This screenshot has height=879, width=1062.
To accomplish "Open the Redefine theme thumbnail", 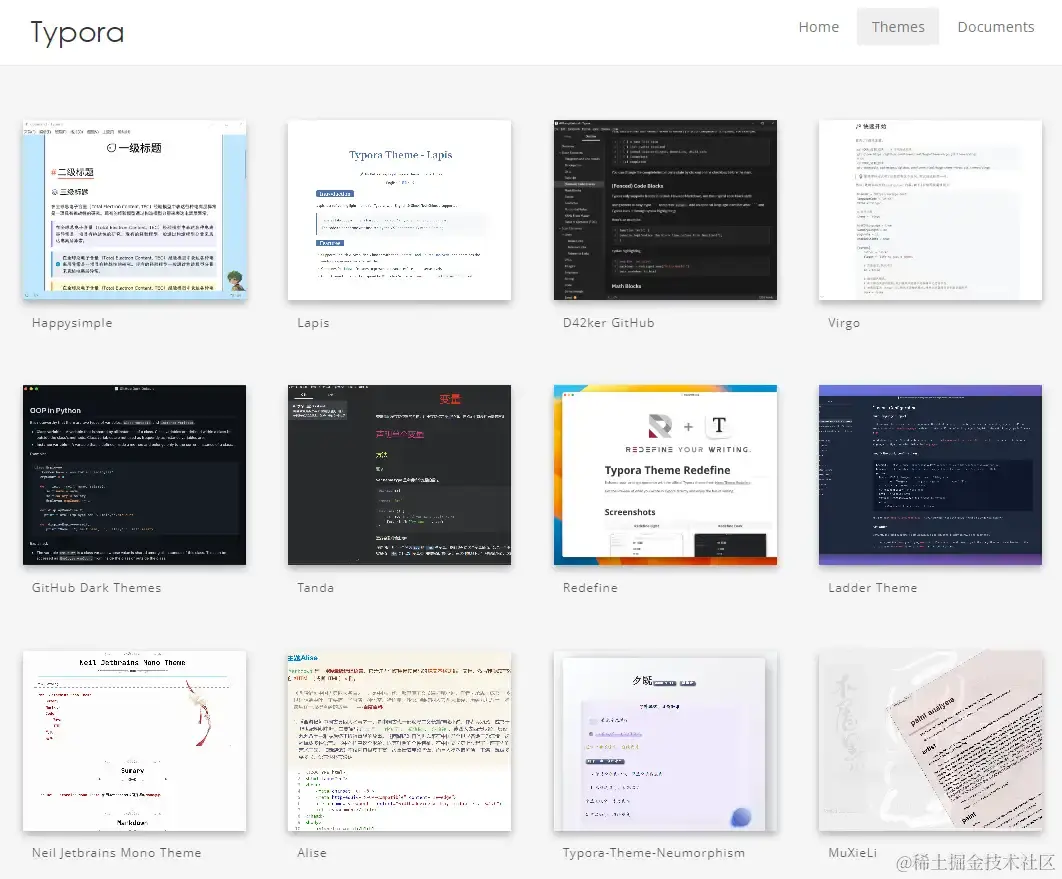I will pyautogui.click(x=665, y=475).
